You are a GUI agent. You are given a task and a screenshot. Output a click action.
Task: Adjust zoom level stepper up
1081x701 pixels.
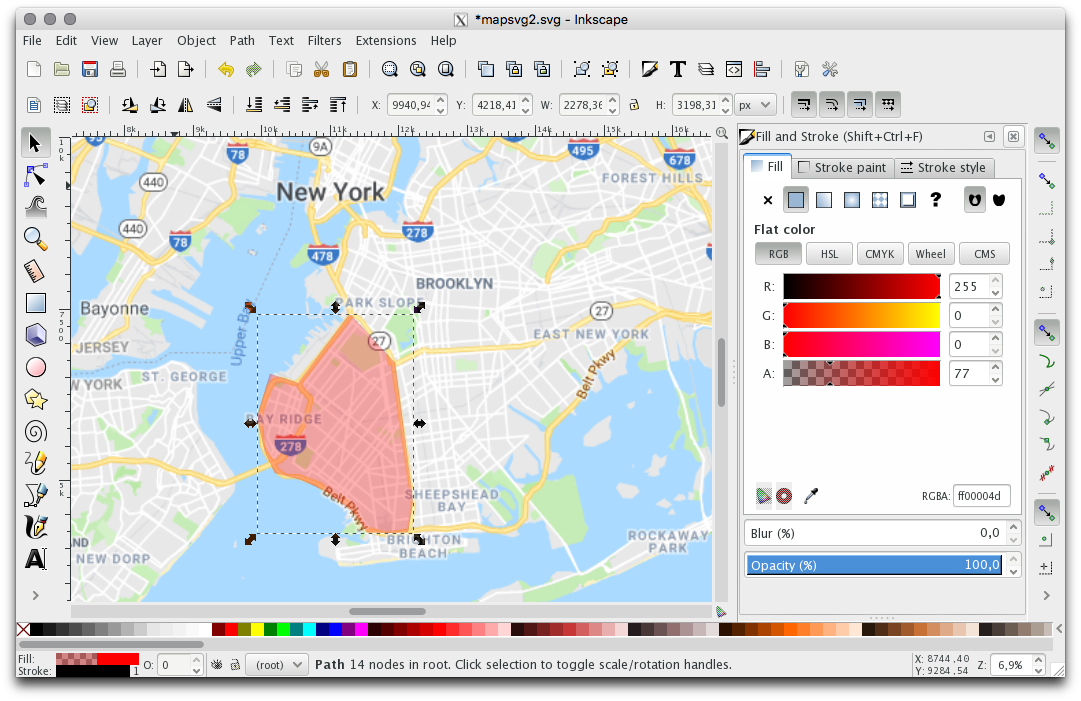click(1039, 660)
